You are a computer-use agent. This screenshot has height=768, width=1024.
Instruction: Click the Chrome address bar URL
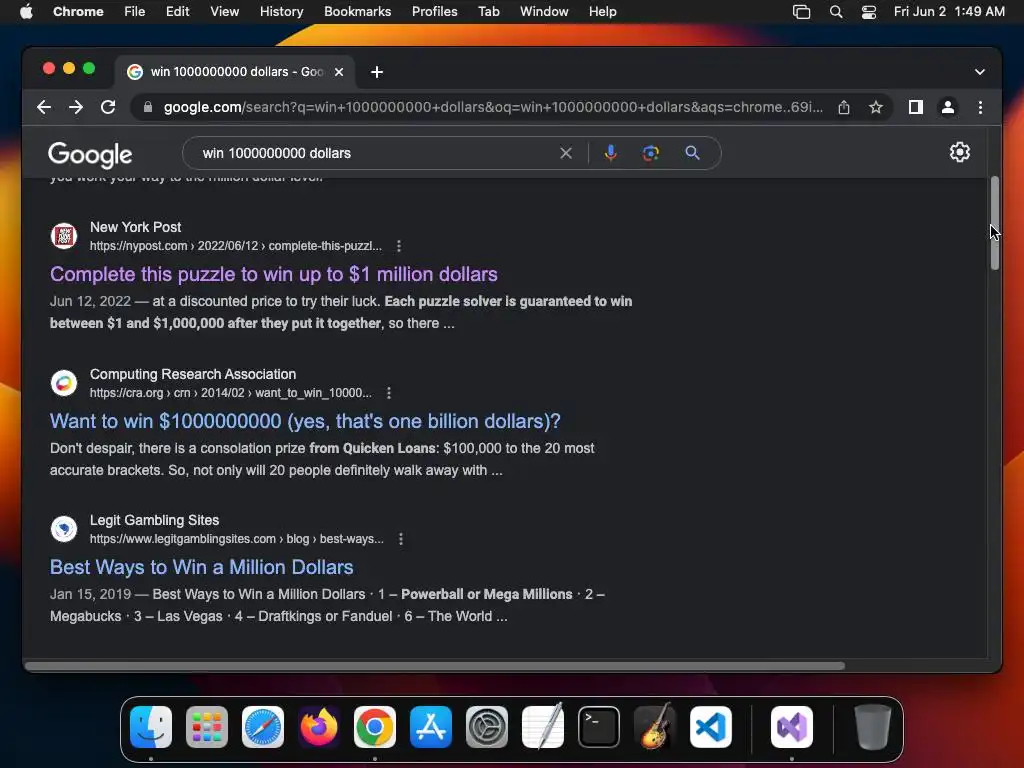pyautogui.click(x=493, y=107)
